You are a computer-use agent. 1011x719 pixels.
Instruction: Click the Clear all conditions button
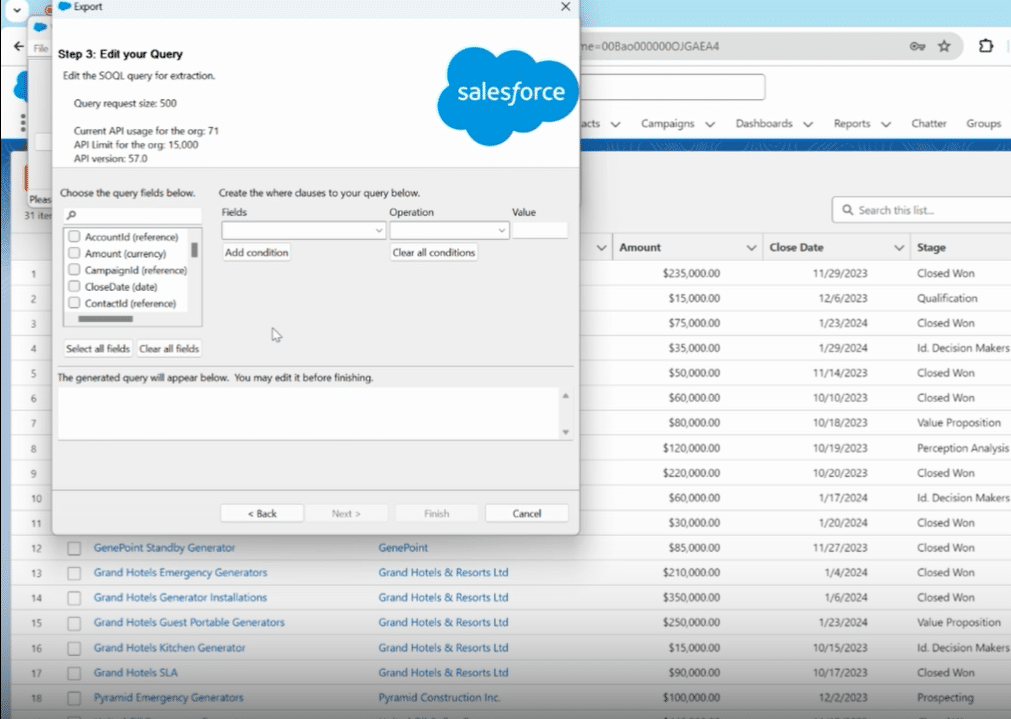coord(434,252)
